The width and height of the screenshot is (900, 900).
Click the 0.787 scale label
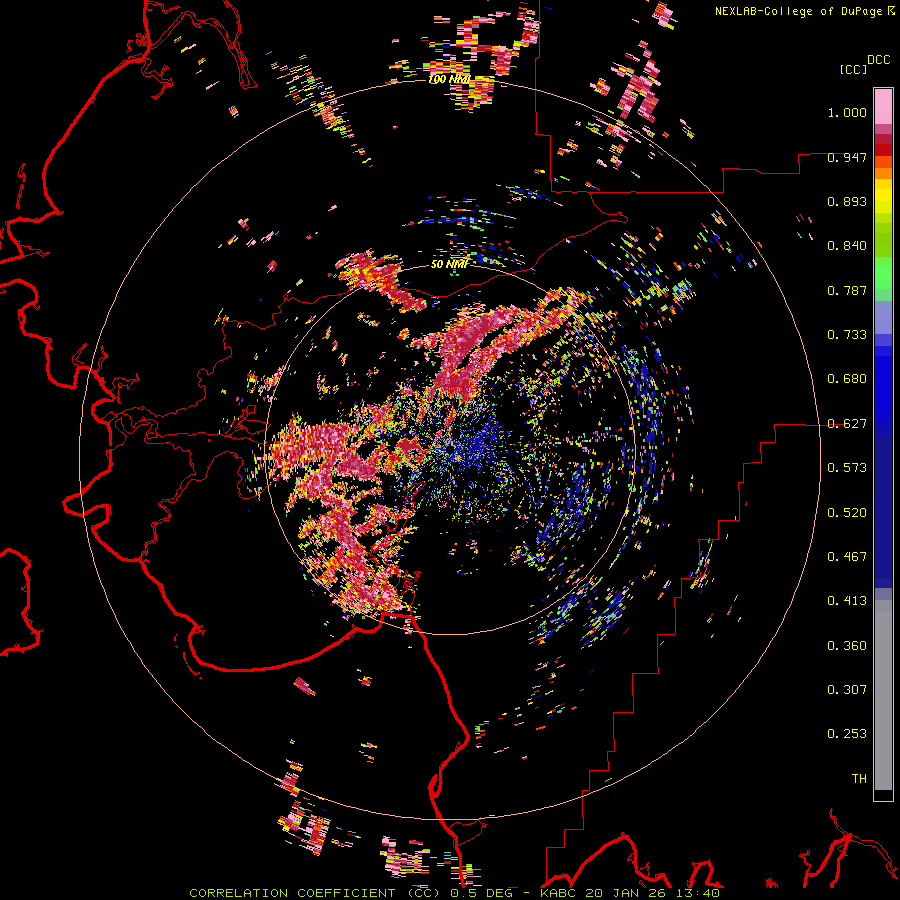point(847,290)
